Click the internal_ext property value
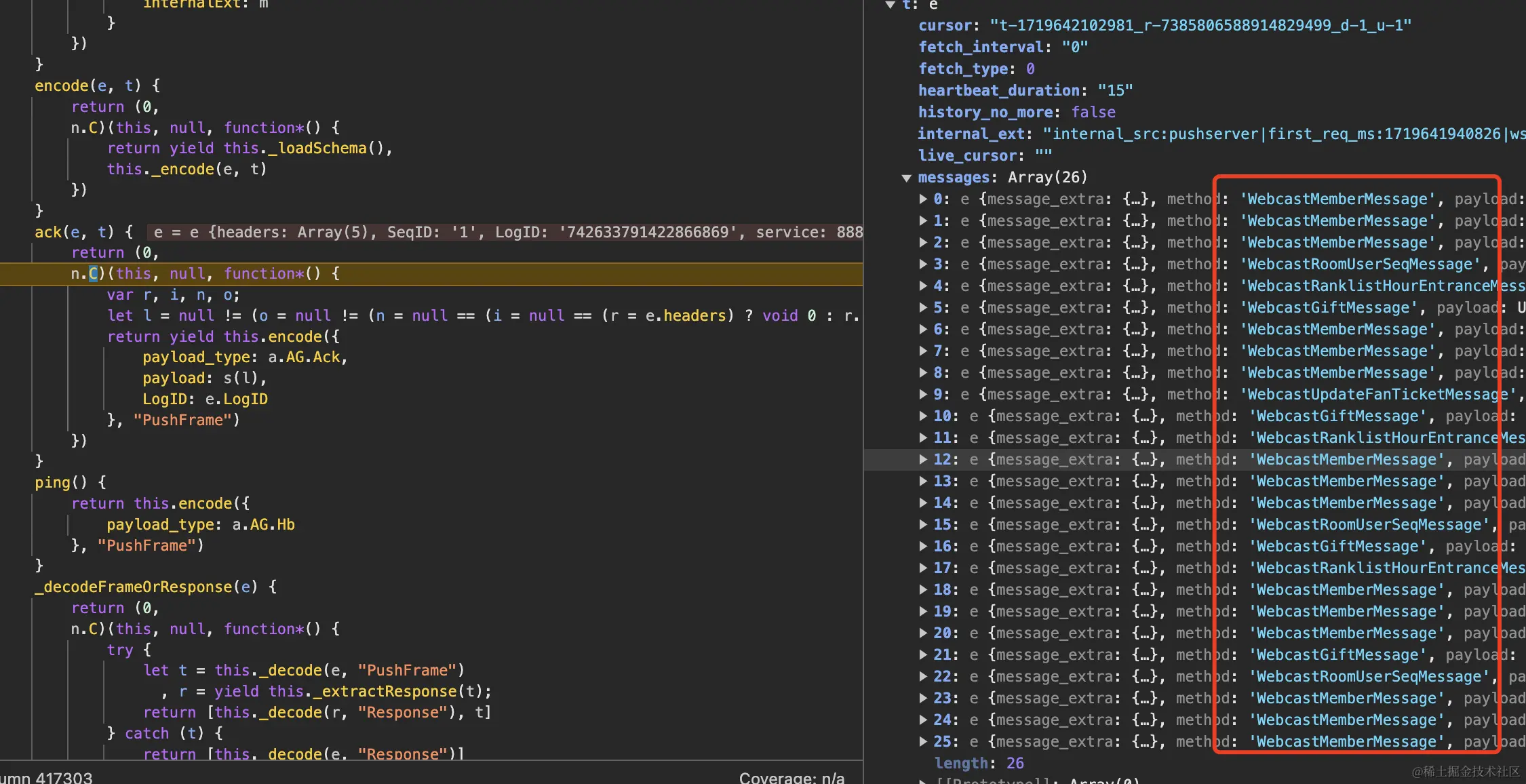 [x=1285, y=134]
